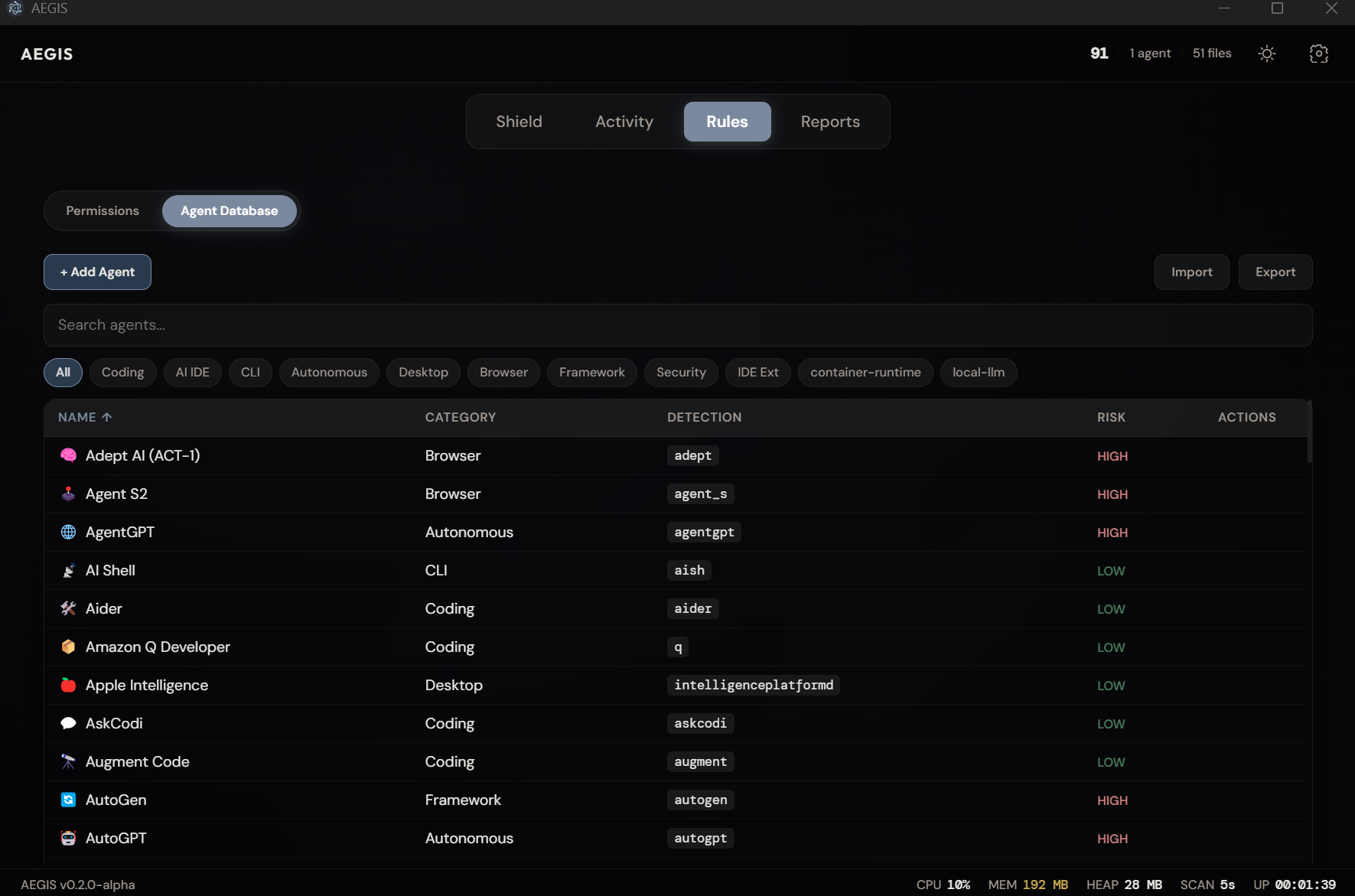This screenshot has height=896, width=1355.
Task: Click the AgentGPT globe icon
Action: pos(68,532)
